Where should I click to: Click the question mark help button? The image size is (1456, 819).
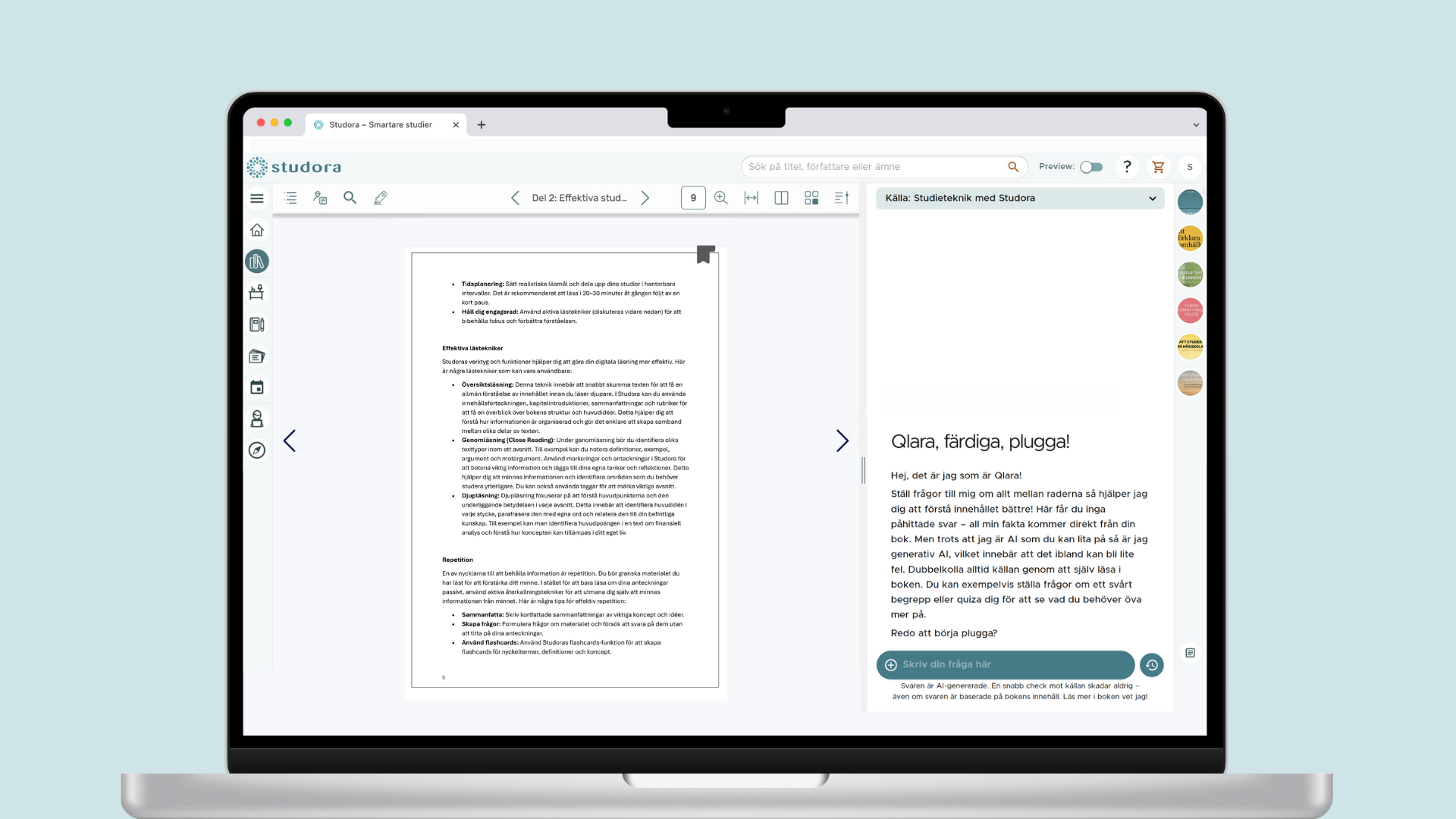pos(1127,167)
